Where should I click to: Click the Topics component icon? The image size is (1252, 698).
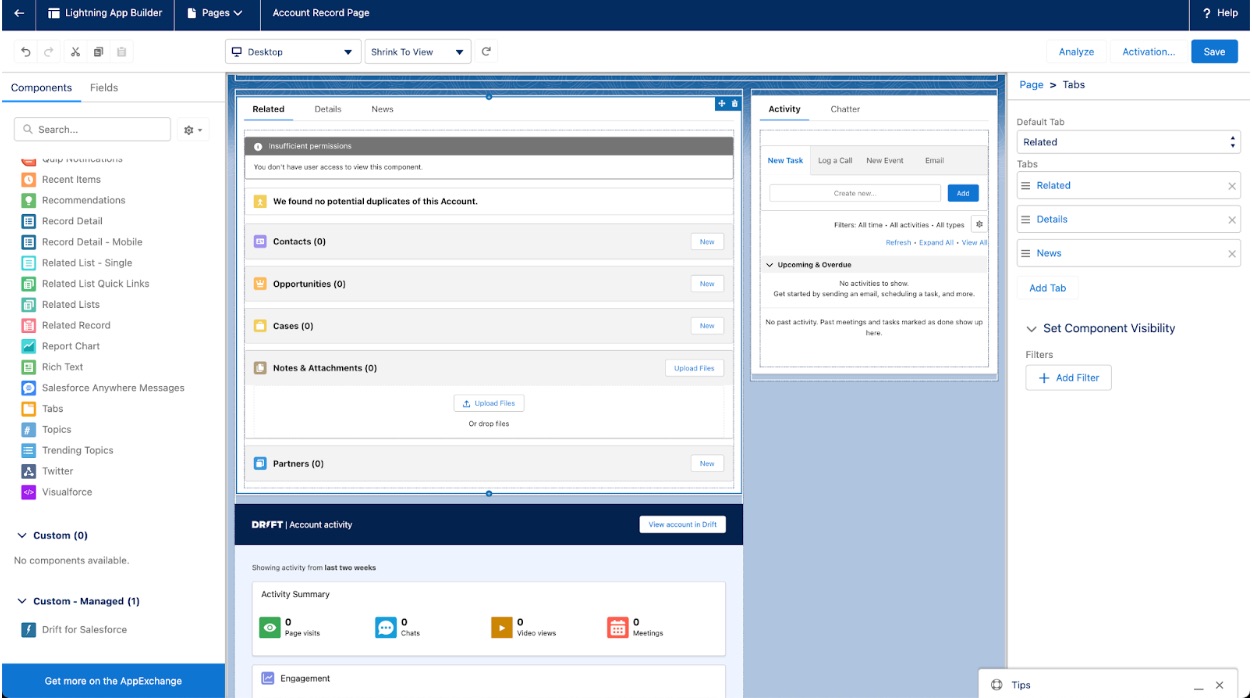[29, 430]
